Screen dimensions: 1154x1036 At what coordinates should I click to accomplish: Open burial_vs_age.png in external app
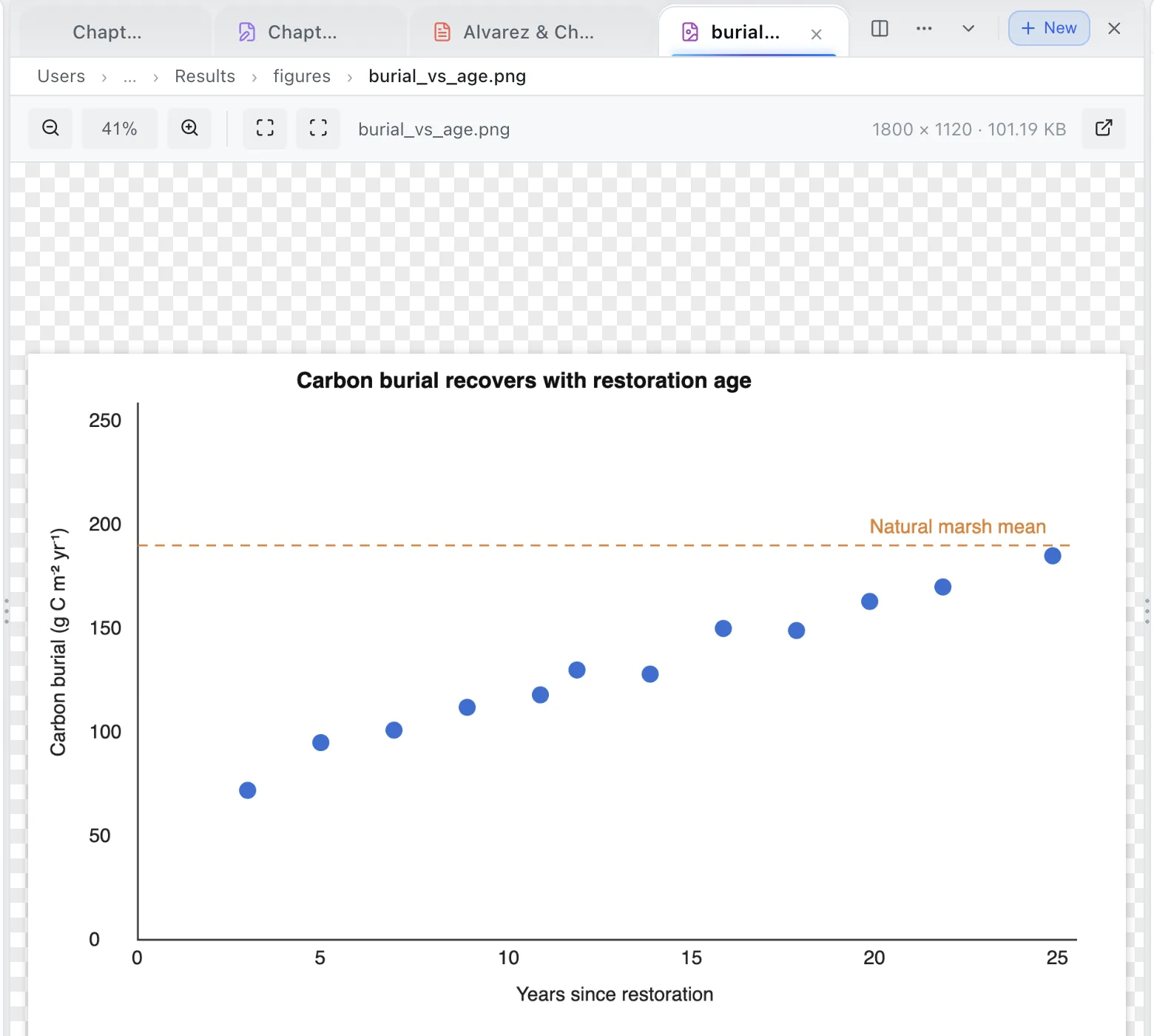pyautogui.click(x=1103, y=129)
